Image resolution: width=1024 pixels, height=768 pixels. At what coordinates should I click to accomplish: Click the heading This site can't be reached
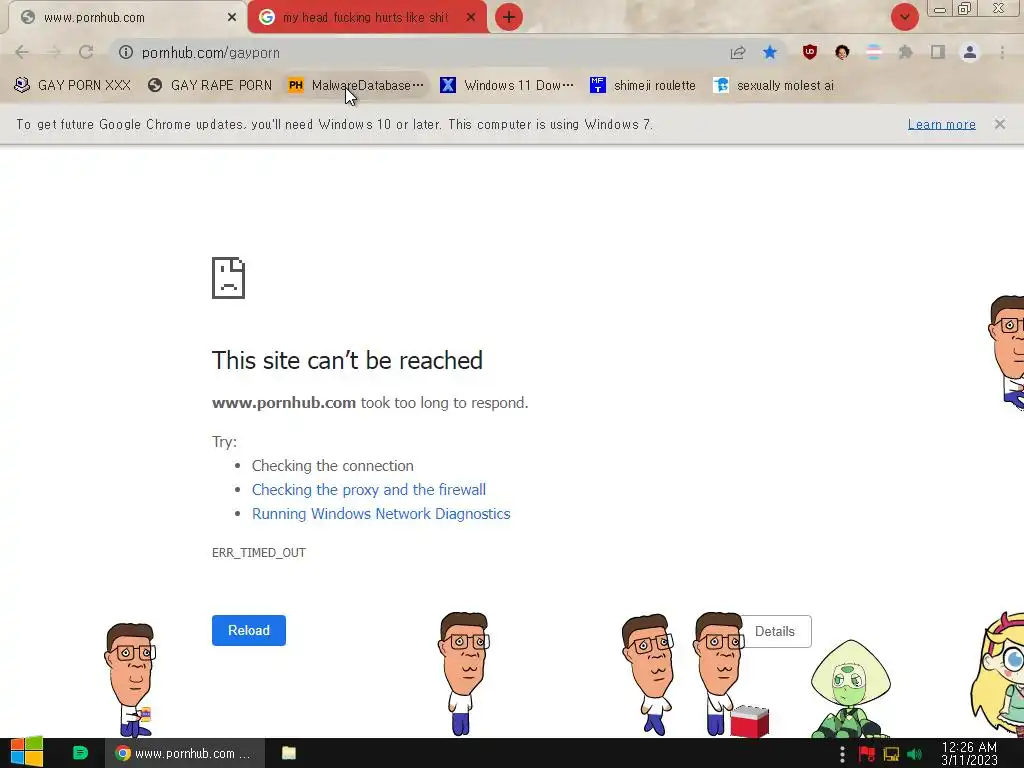[x=347, y=360]
